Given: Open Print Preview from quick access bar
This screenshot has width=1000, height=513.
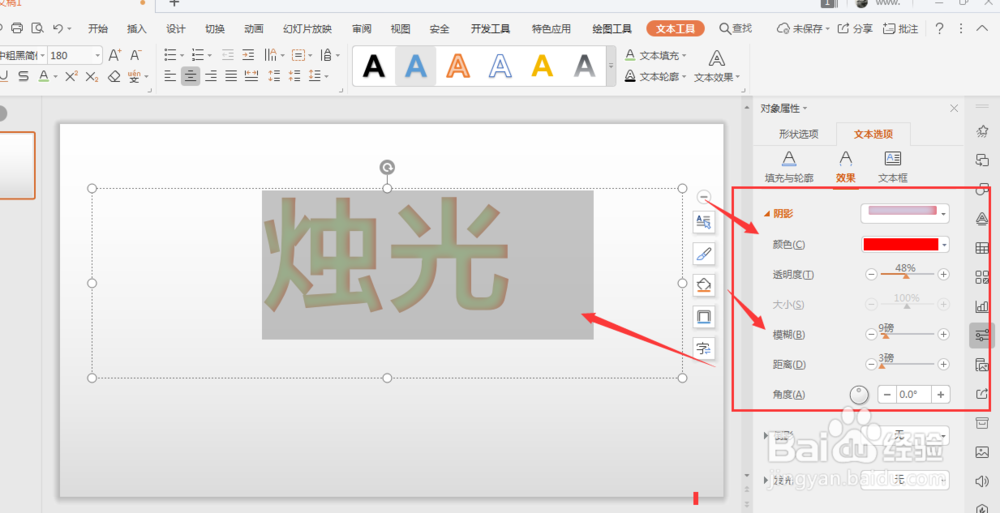Looking at the screenshot, I should [x=38, y=28].
